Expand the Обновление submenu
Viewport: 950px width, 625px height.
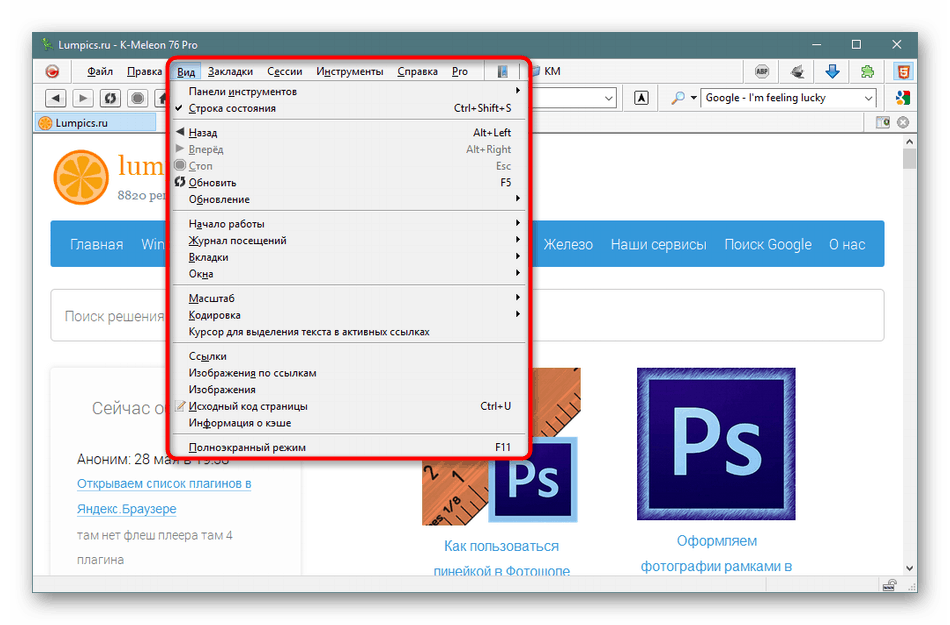(348, 199)
